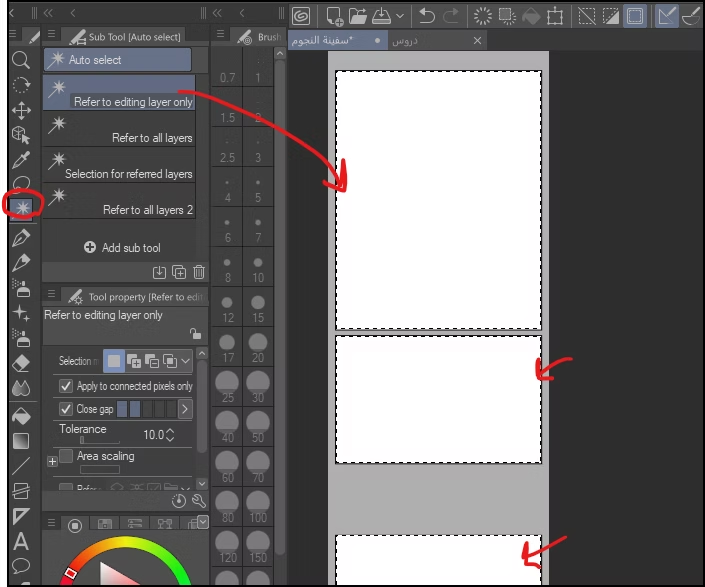Select the Gradient tool
Screen dimensions: 705x587
[21, 441]
